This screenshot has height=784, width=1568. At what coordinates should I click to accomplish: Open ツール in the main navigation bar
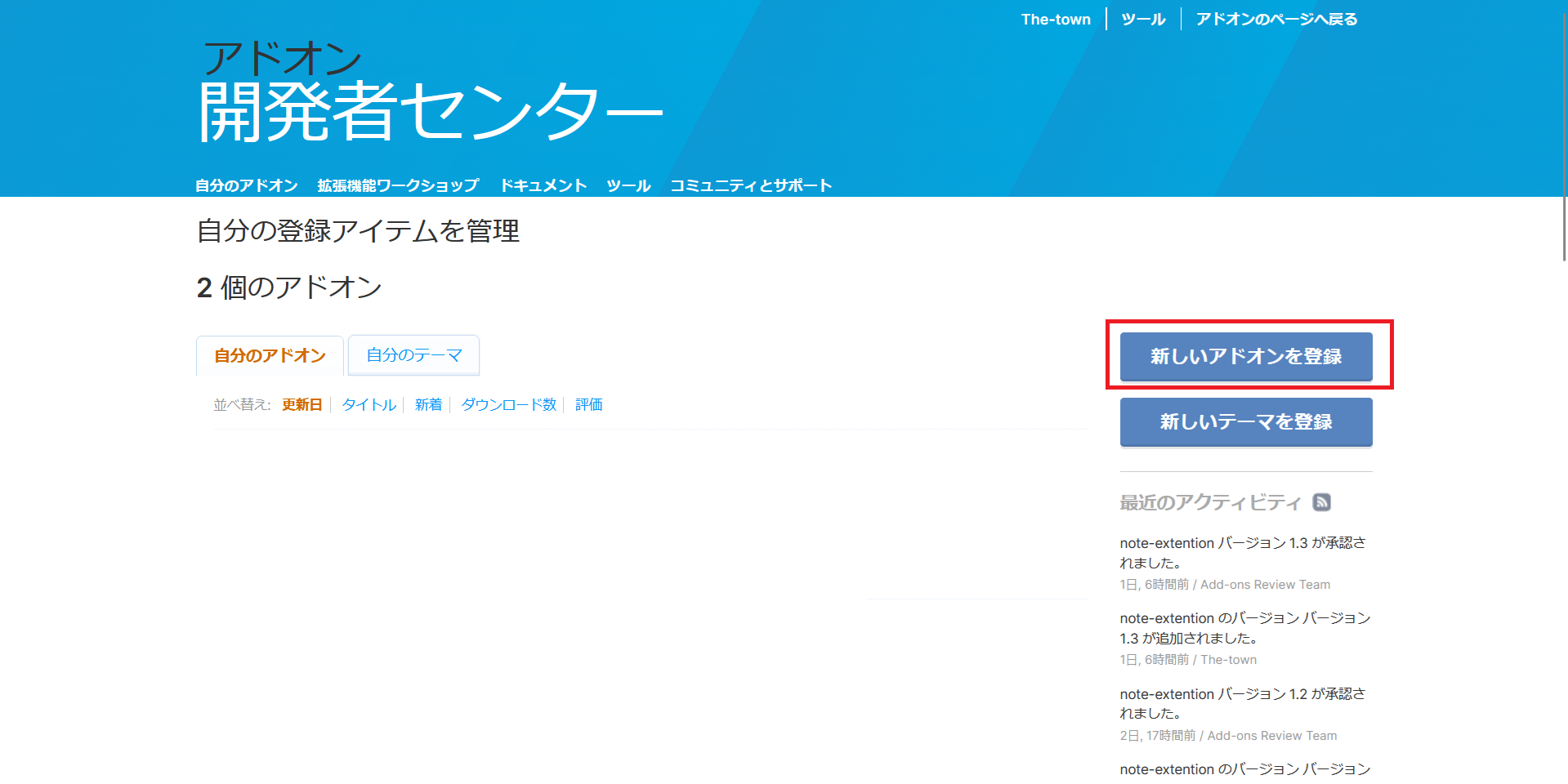(x=628, y=185)
